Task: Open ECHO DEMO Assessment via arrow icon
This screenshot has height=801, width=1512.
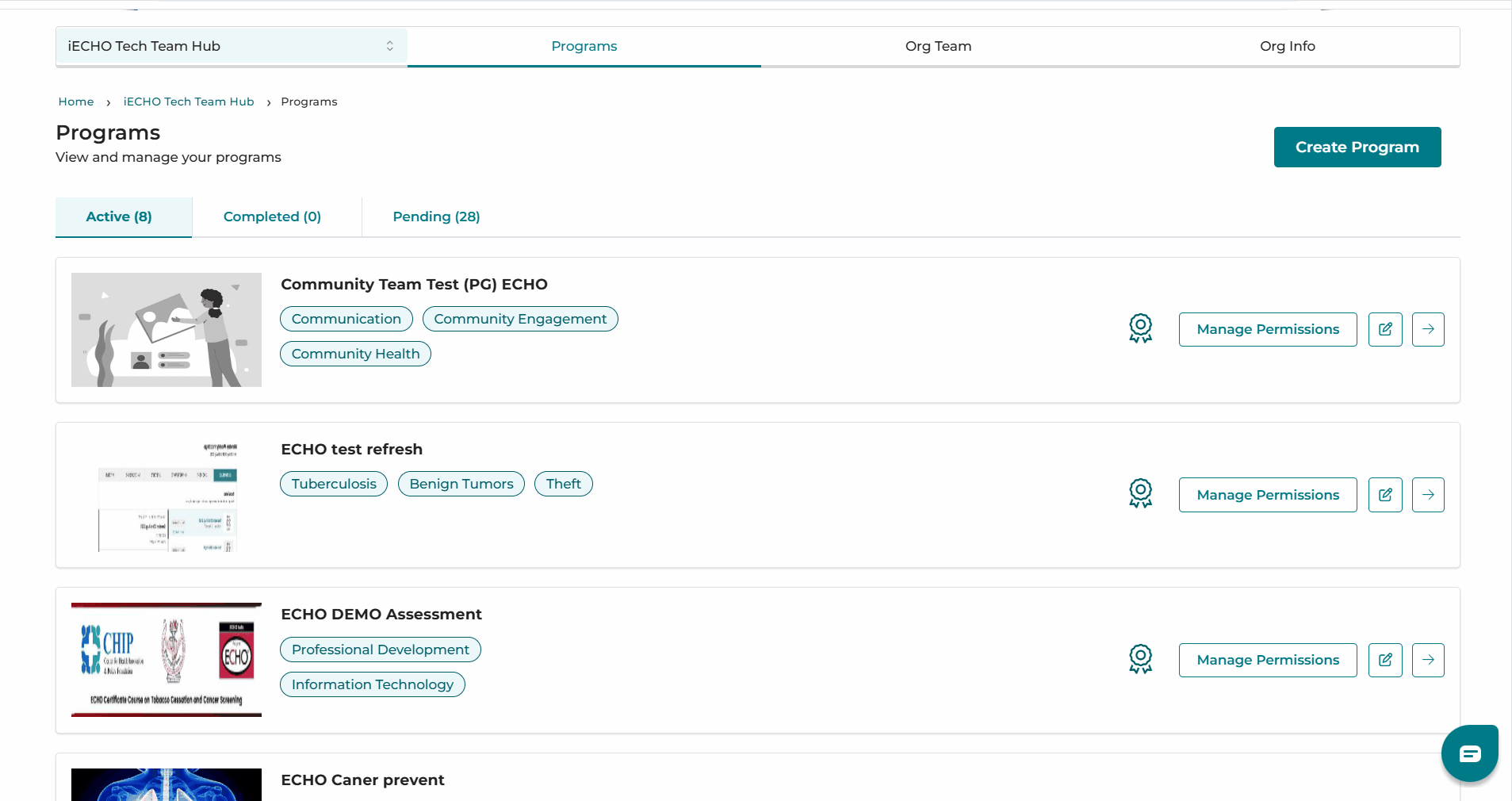Action: click(1428, 660)
